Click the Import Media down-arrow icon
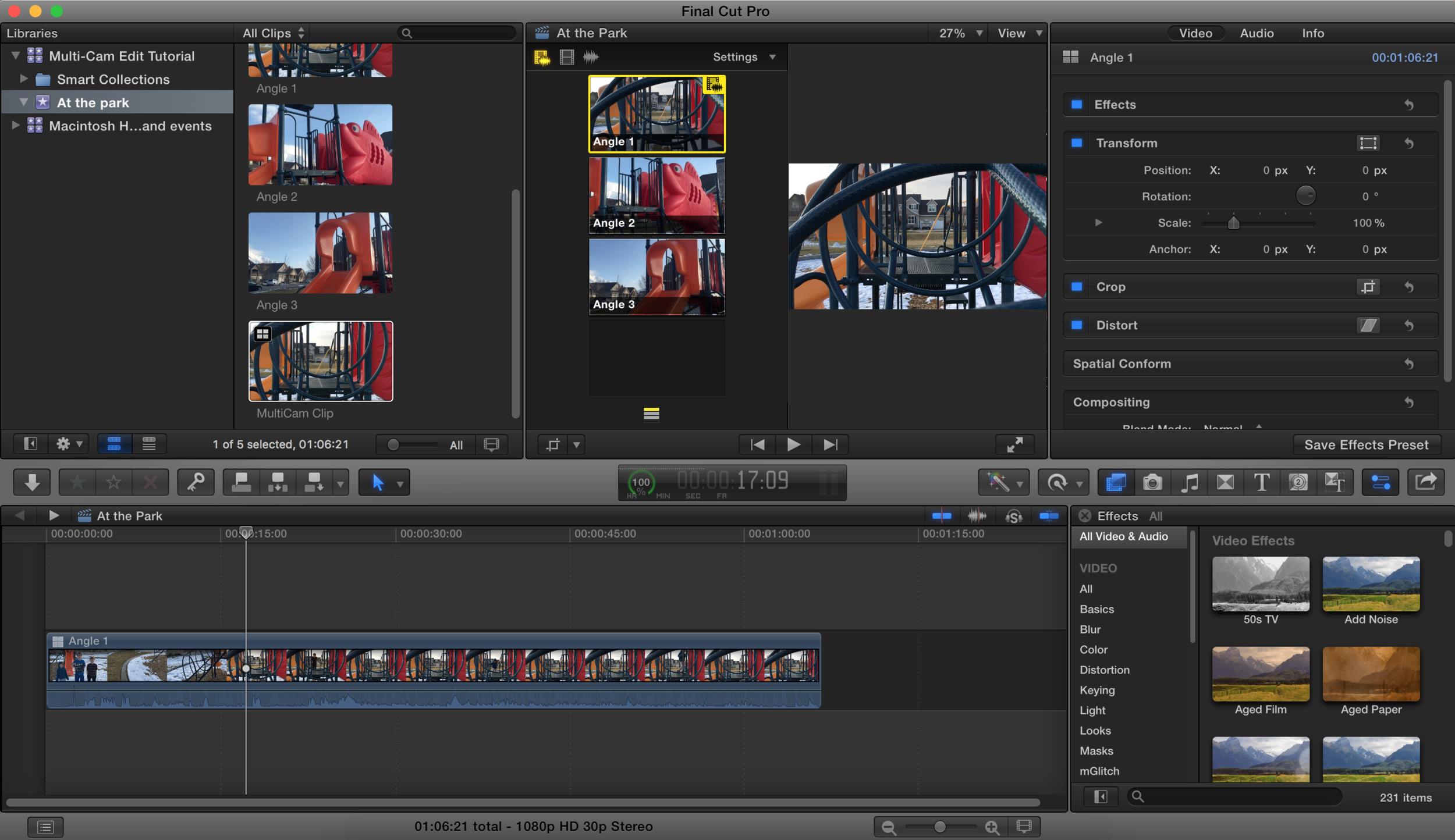Viewport: 1455px width, 840px height. (x=32, y=482)
